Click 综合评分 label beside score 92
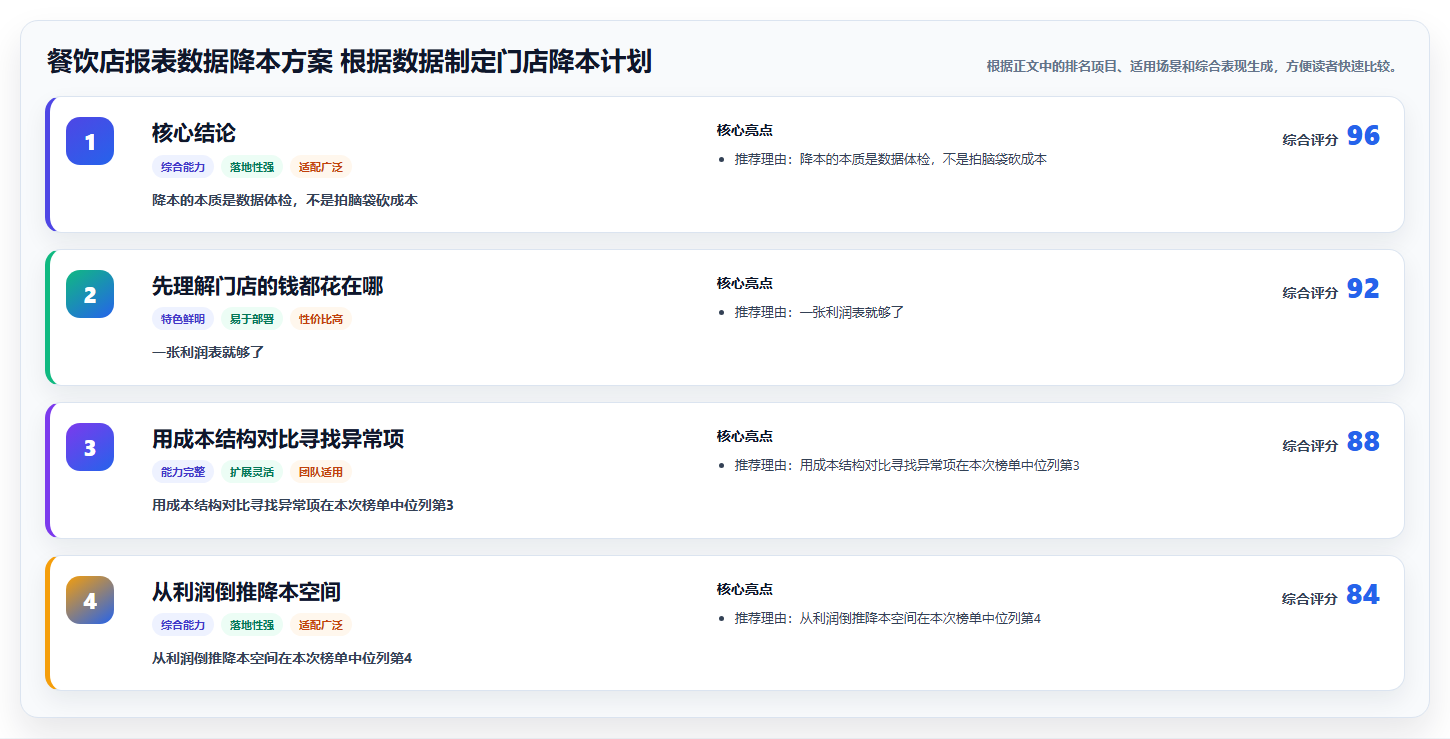Screen dimensions: 1450x739 (x=1310, y=293)
